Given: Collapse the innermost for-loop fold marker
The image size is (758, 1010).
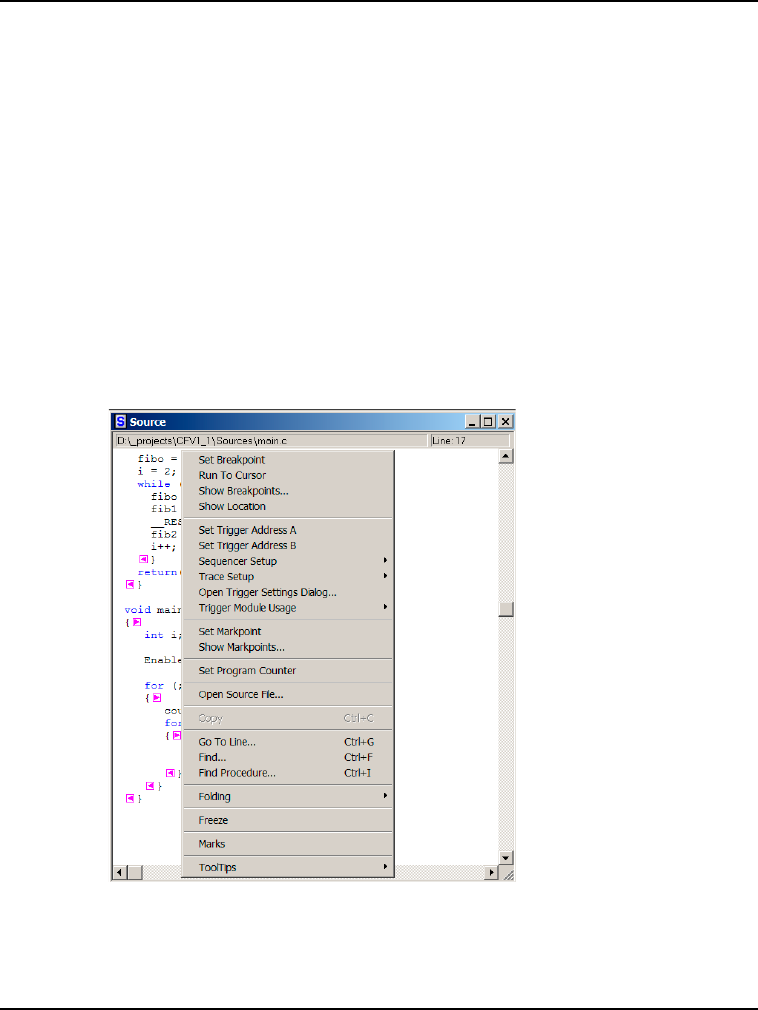Looking at the screenshot, I should pos(176,736).
